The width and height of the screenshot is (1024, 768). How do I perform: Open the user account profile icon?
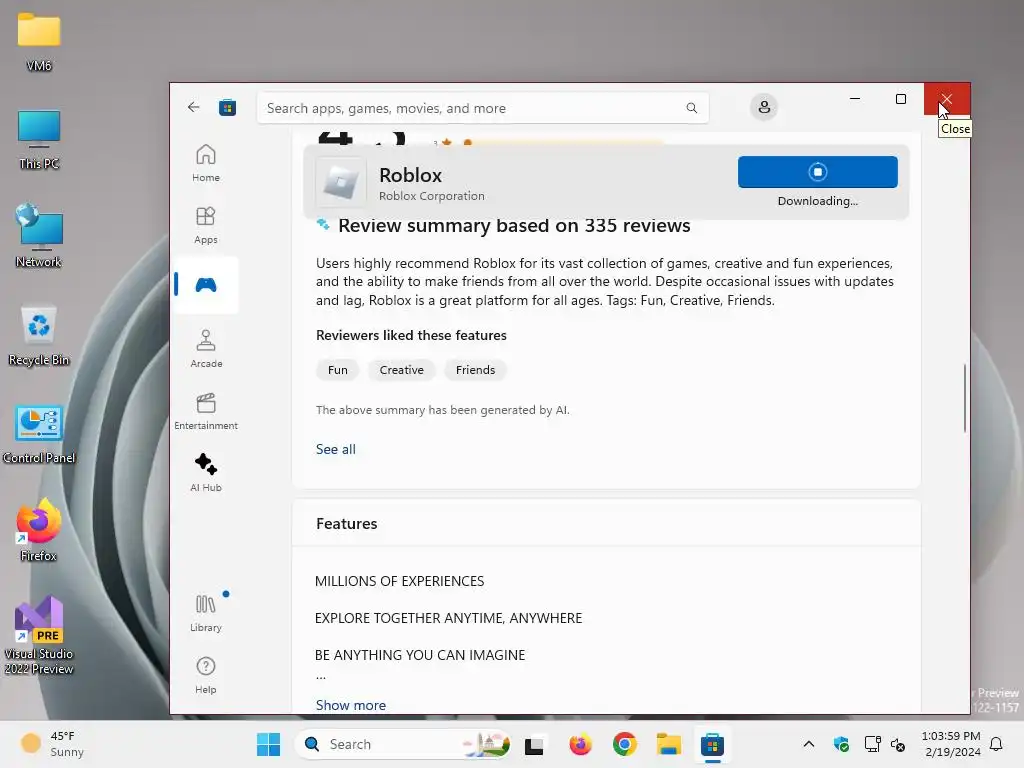pos(763,107)
